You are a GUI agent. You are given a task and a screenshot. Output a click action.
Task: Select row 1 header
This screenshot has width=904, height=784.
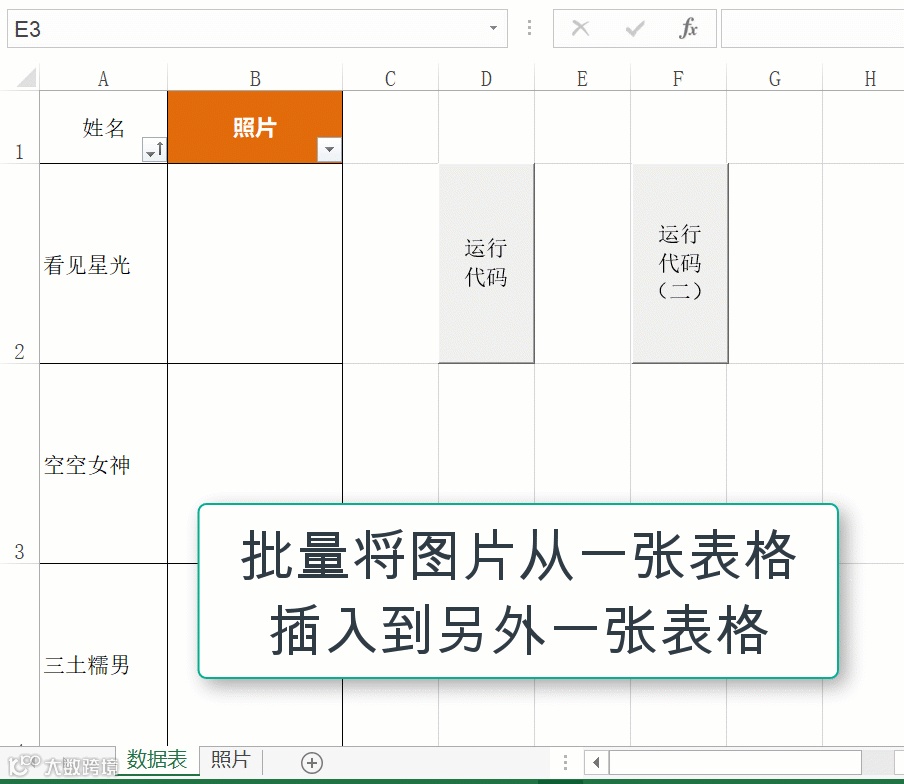(20, 127)
